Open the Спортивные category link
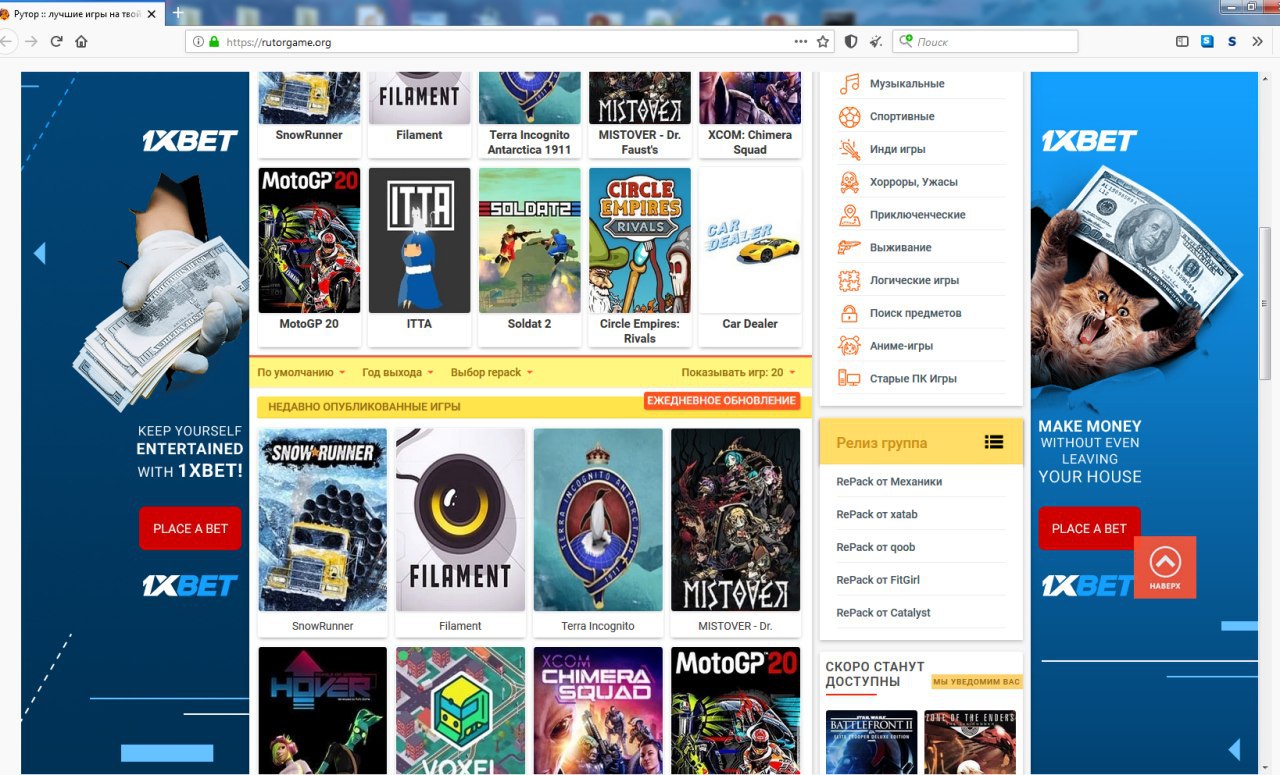The image size is (1280, 775). [902, 117]
